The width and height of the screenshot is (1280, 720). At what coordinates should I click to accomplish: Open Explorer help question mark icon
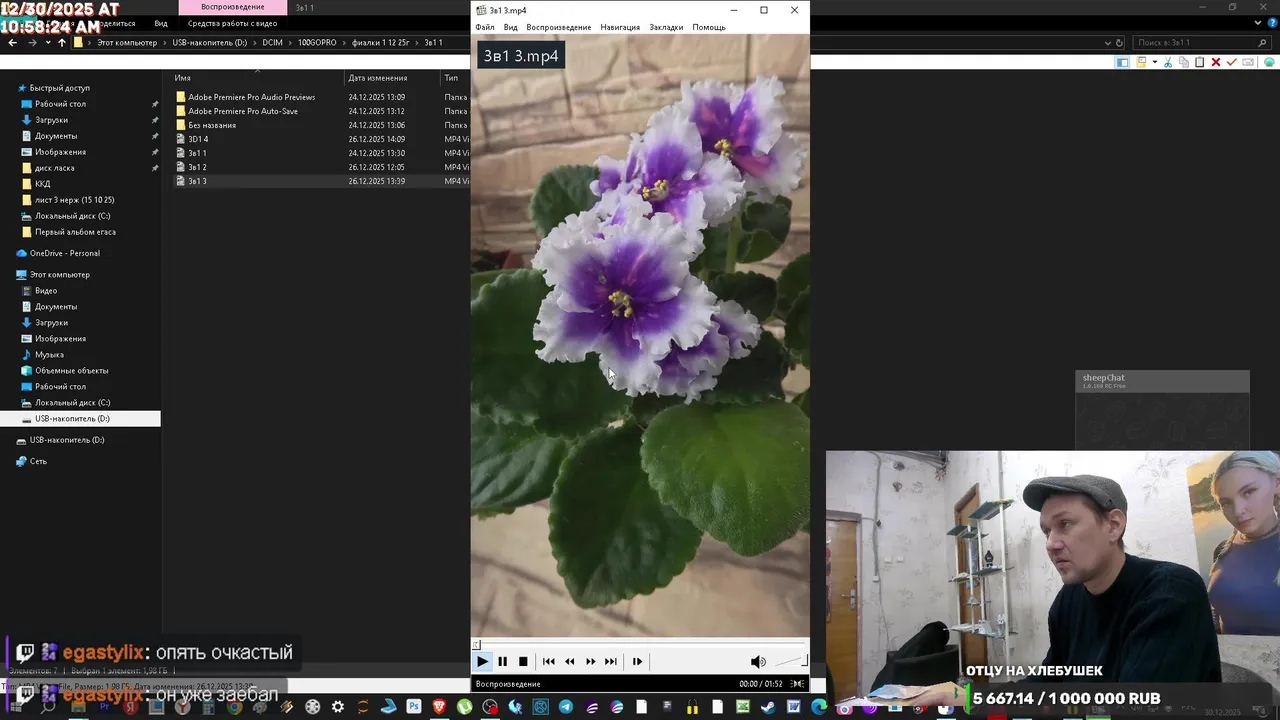pyautogui.click(x=1271, y=22)
